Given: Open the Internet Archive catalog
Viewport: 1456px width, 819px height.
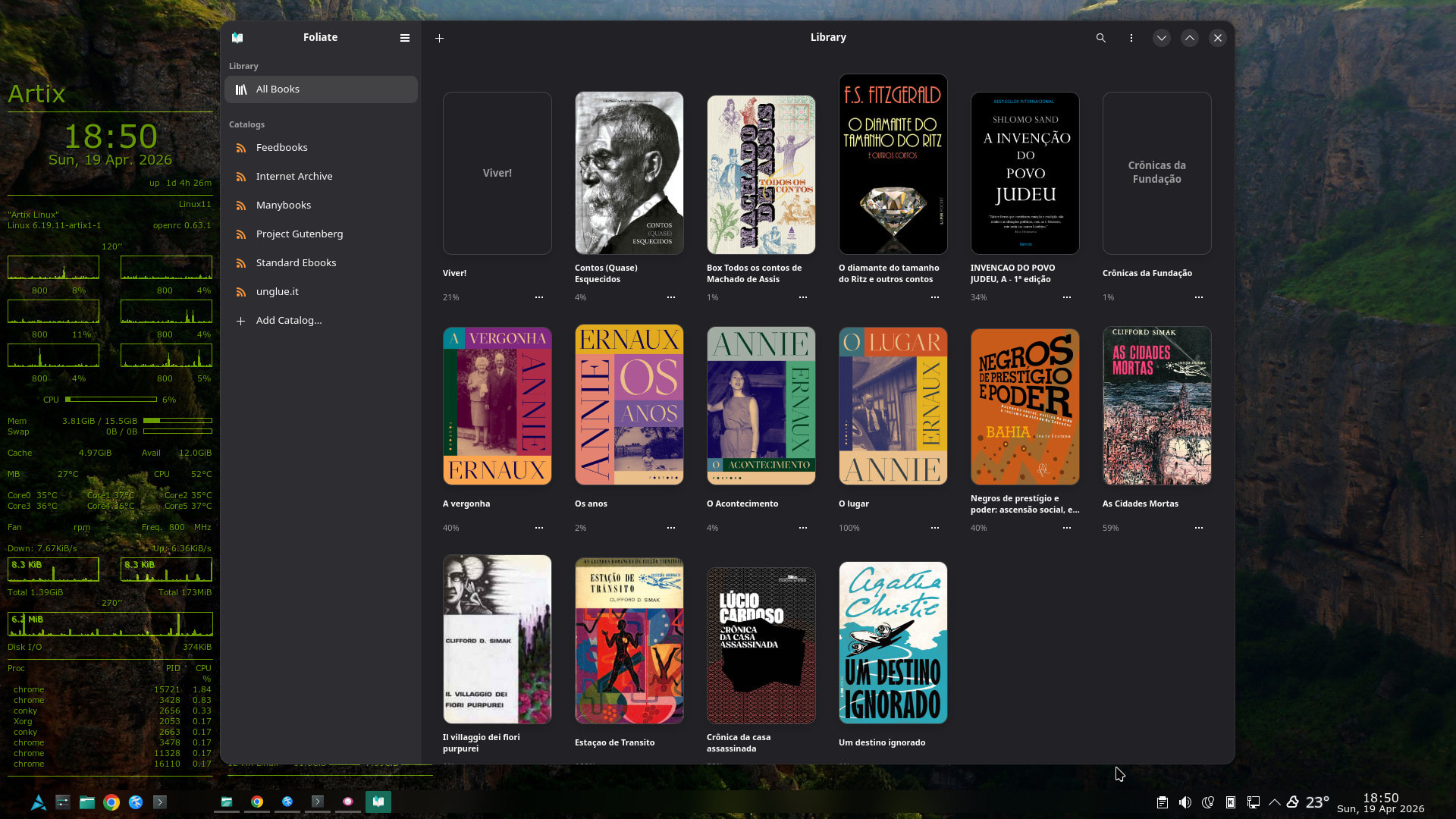Looking at the screenshot, I should [293, 176].
